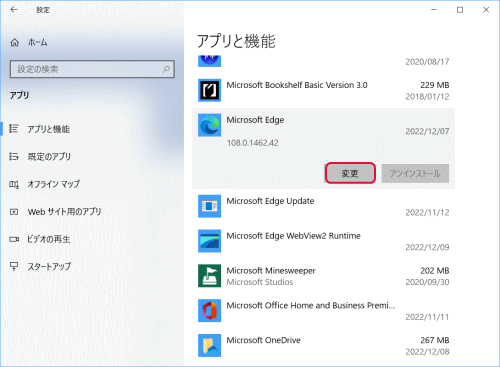
Task: Select the Microsoft Minesweeper entry
Action: 323,276
